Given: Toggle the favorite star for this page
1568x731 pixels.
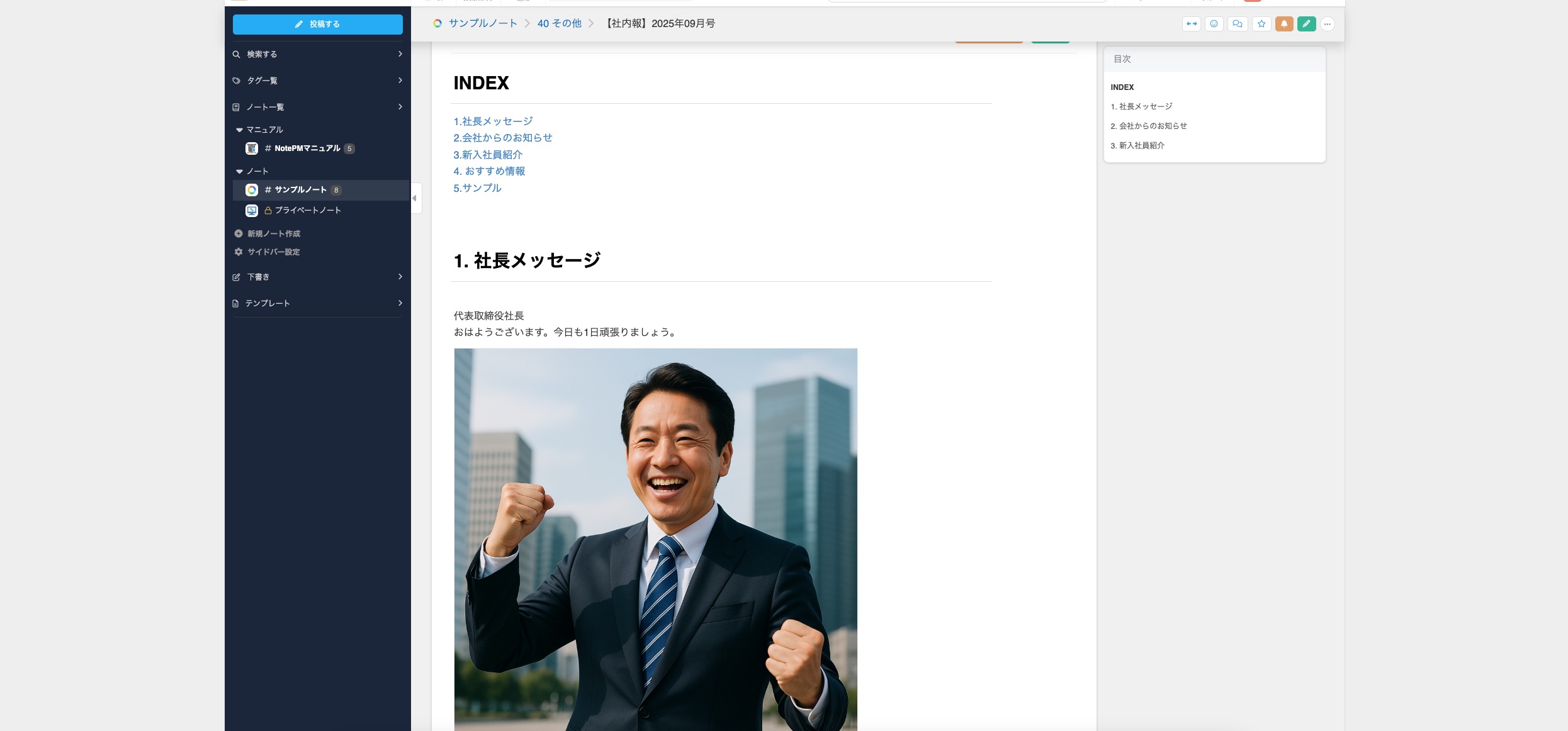Looking at the screenshot, I should [1261, 24].
